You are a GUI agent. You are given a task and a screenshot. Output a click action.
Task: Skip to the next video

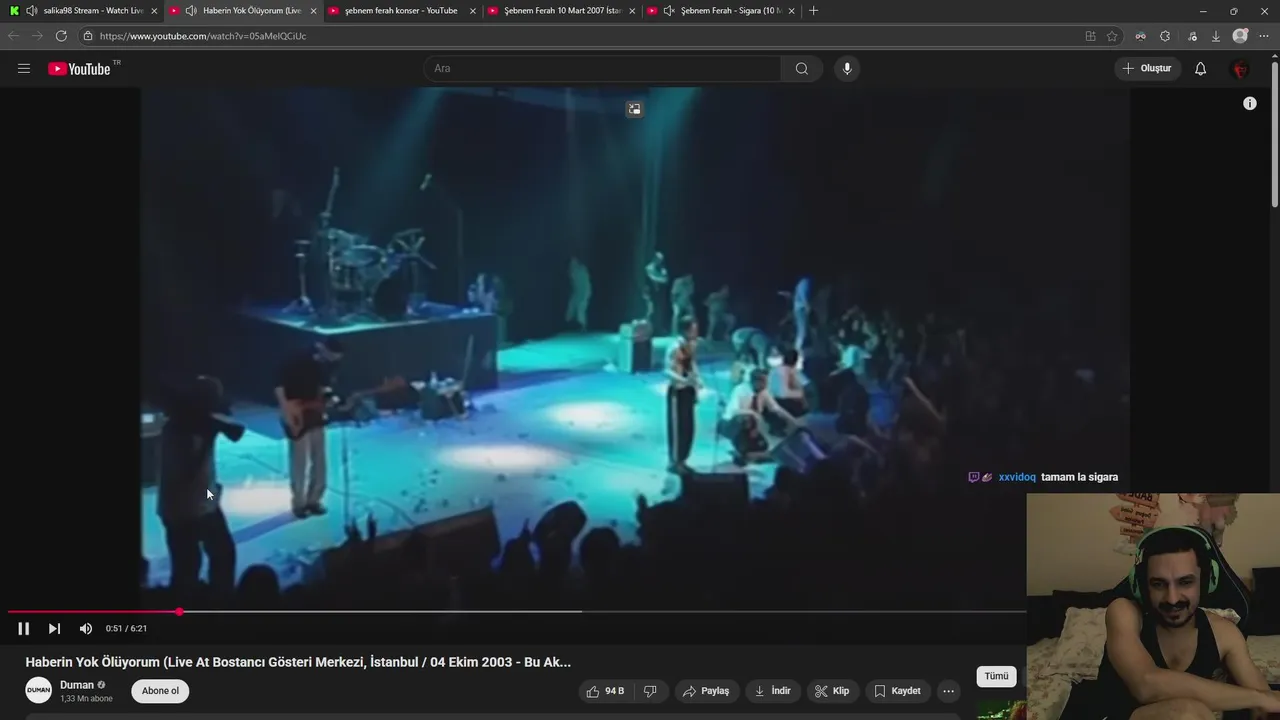(54, 629)
